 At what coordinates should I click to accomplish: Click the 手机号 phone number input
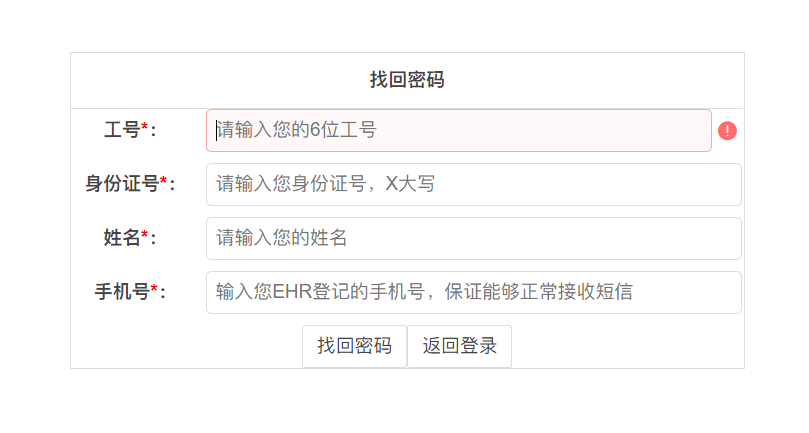(474, 292)
